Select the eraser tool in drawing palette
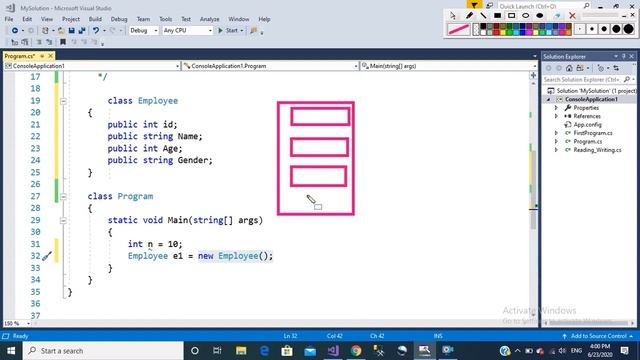 557,16
